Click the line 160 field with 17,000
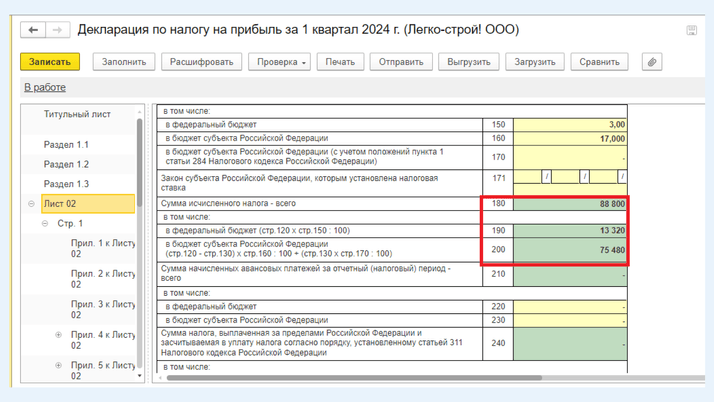714x402 pixels. pyautogui.click(x=570, y=138)
